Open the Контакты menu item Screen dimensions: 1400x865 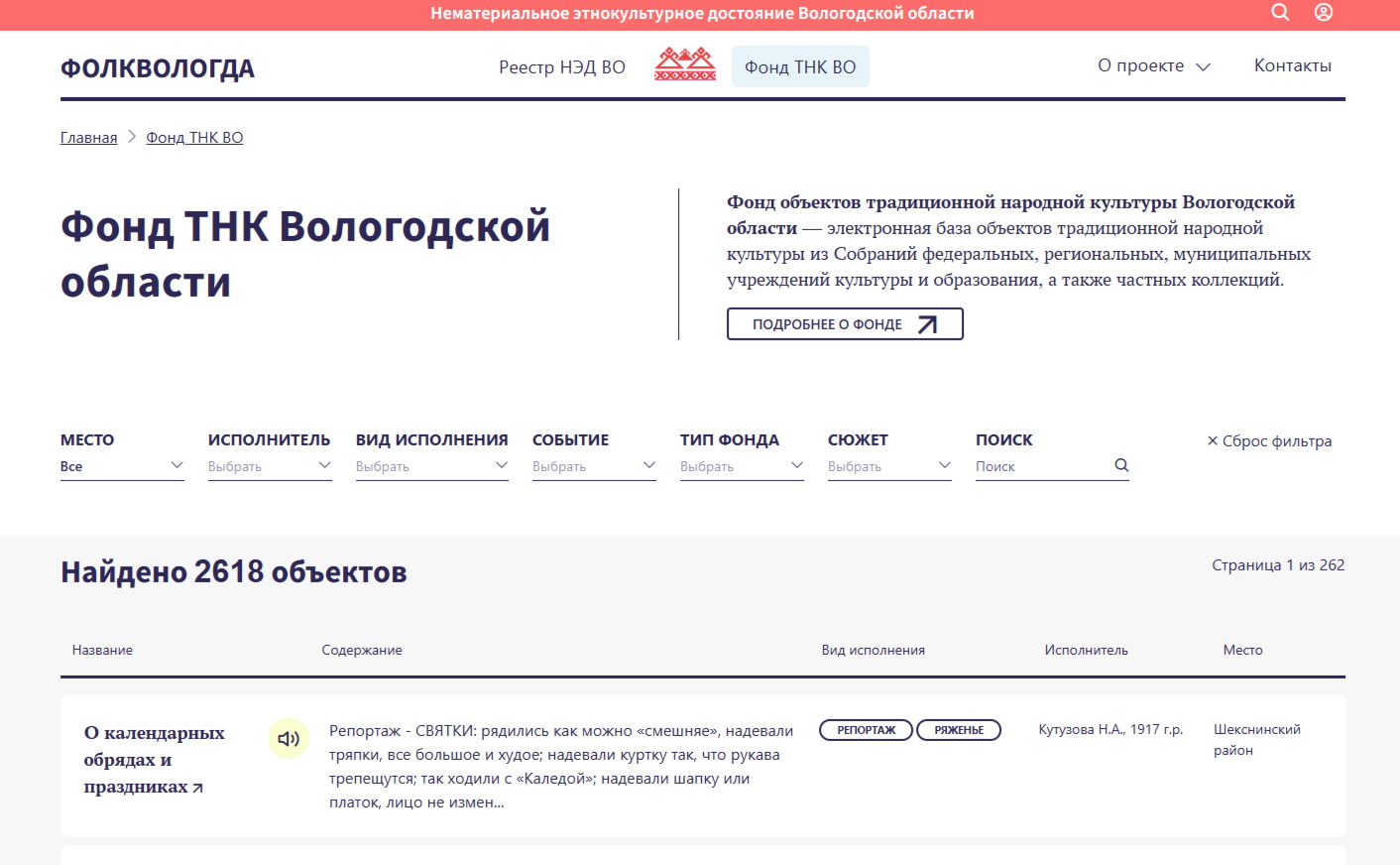click(x=1293, y=65)
